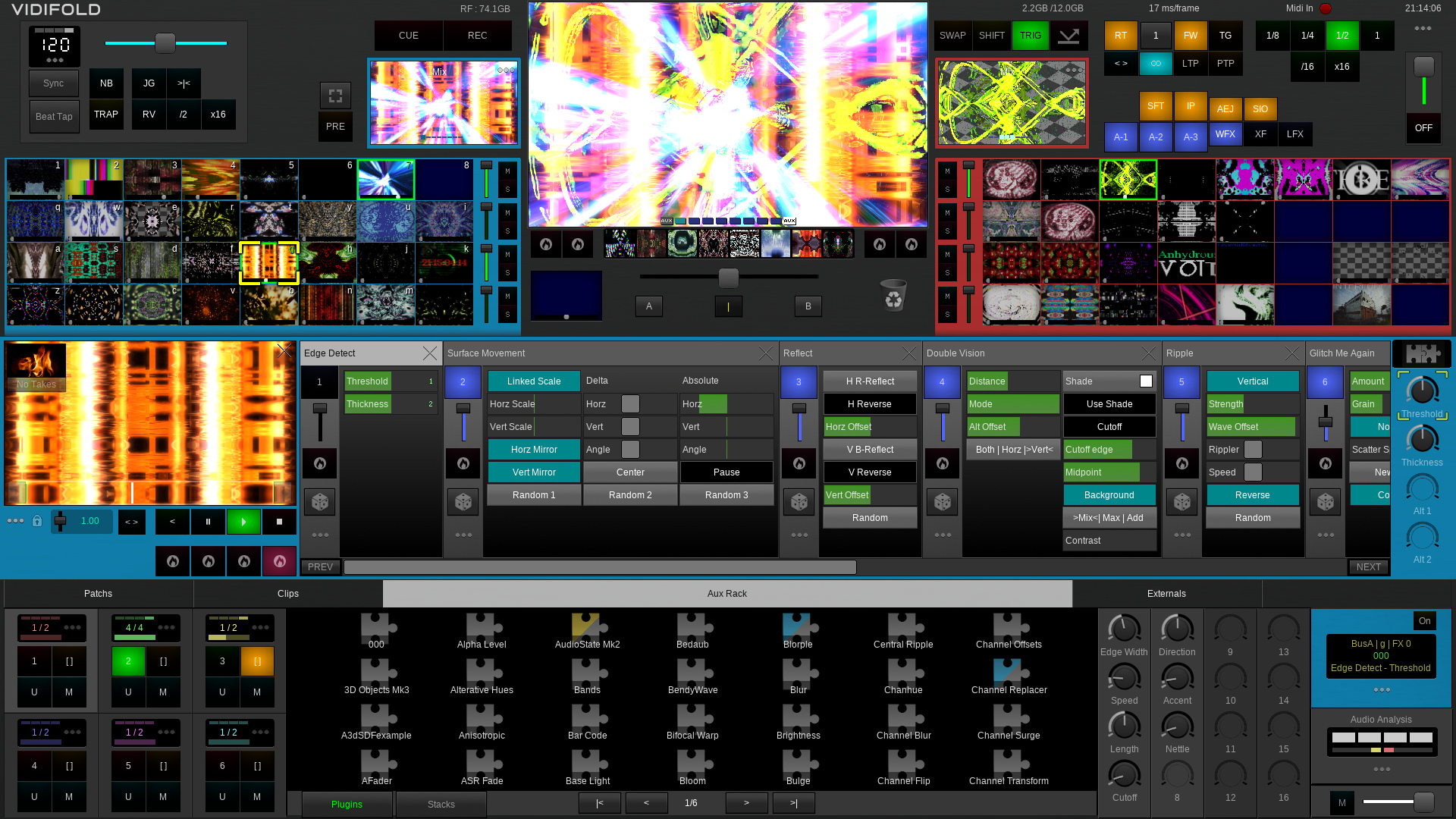
Task: Click the glitch puzzle icon above the Threshold knob
Action: (x=1422, y=354)
